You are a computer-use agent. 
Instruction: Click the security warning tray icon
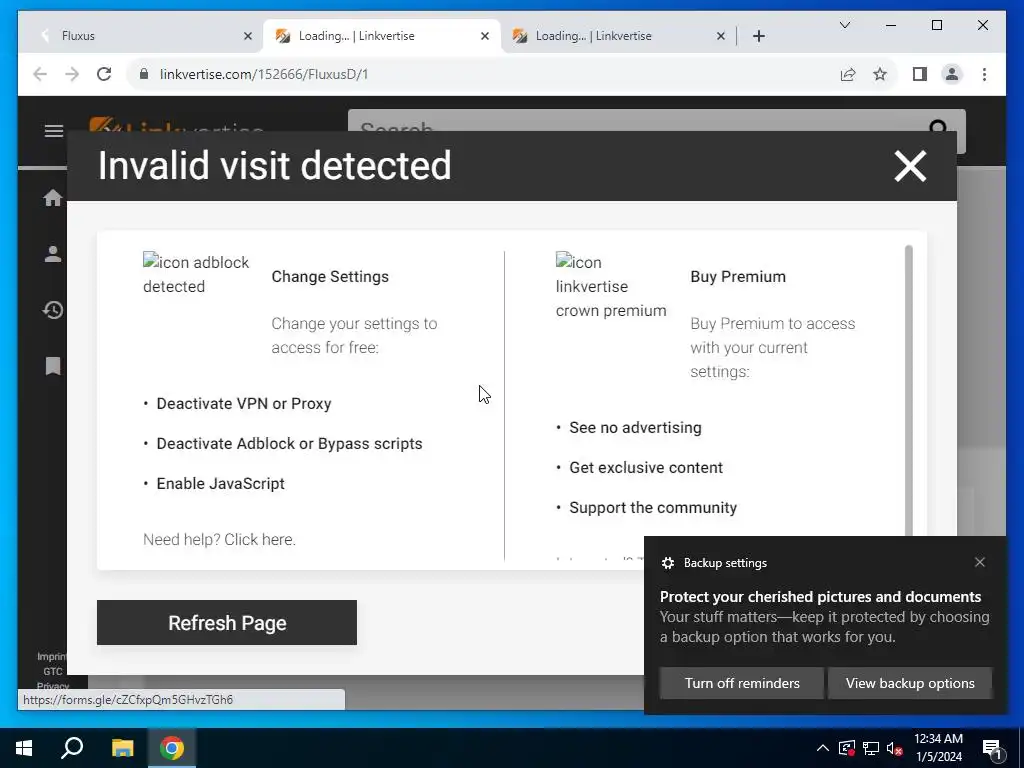(x=846, y=748)
